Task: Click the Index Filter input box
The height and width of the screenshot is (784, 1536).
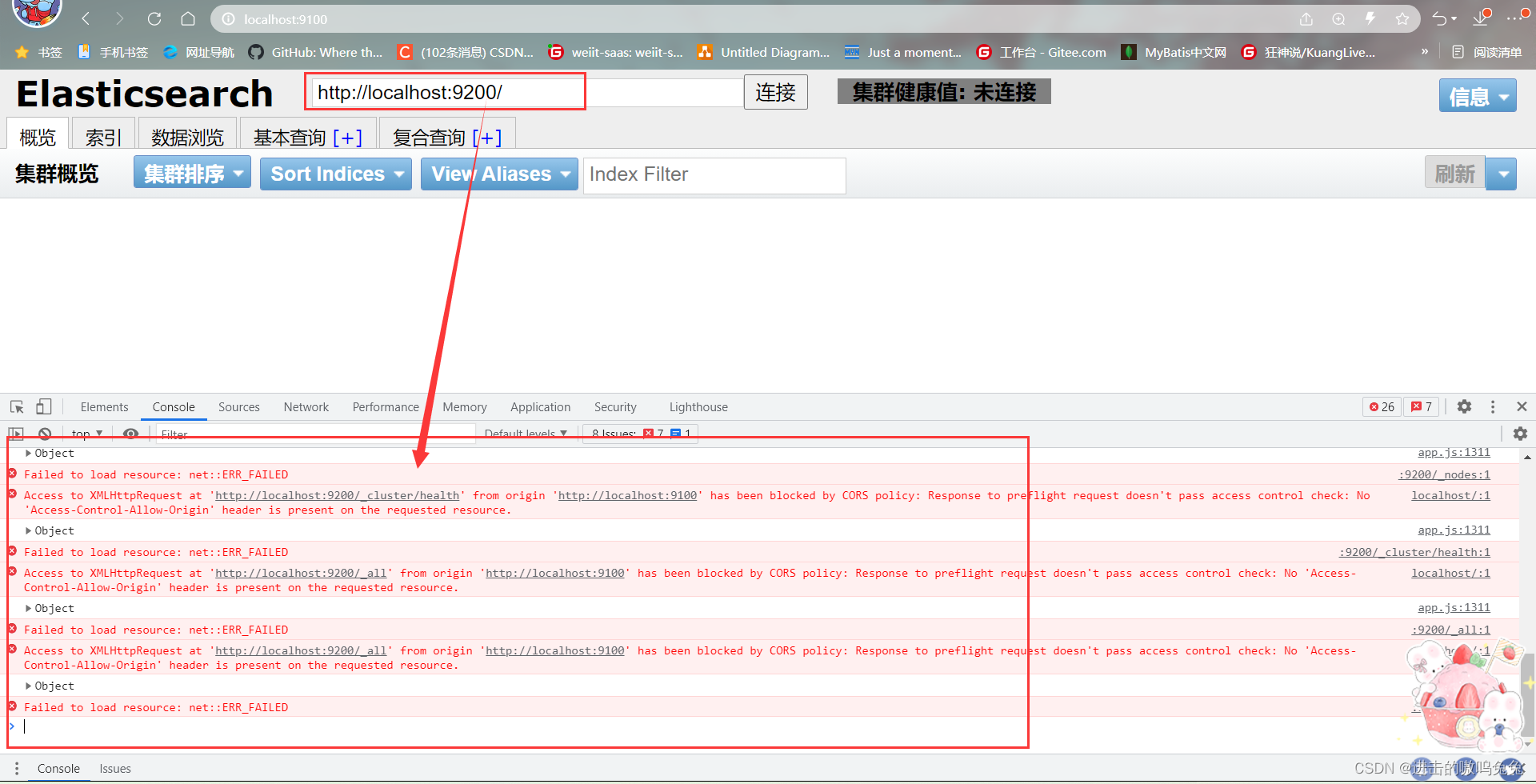Action: 714,174
